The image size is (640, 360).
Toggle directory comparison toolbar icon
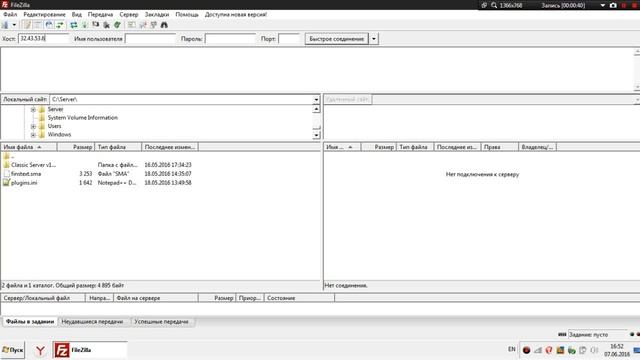click(x=142, y=25)
